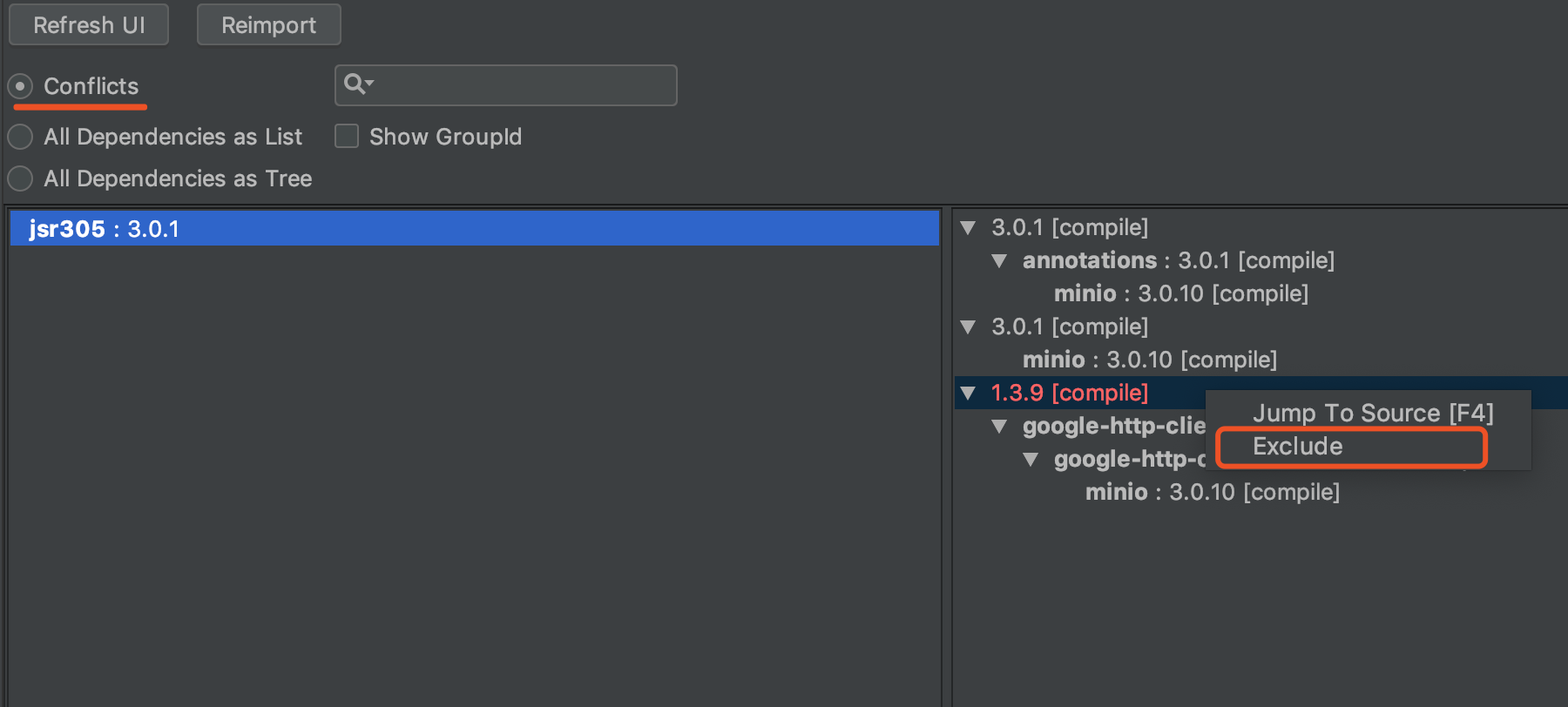Viewport: 1568px width, 707px height.
Task: Collapse the google-http-client node arrow
Action: click(x=999, y=427)
